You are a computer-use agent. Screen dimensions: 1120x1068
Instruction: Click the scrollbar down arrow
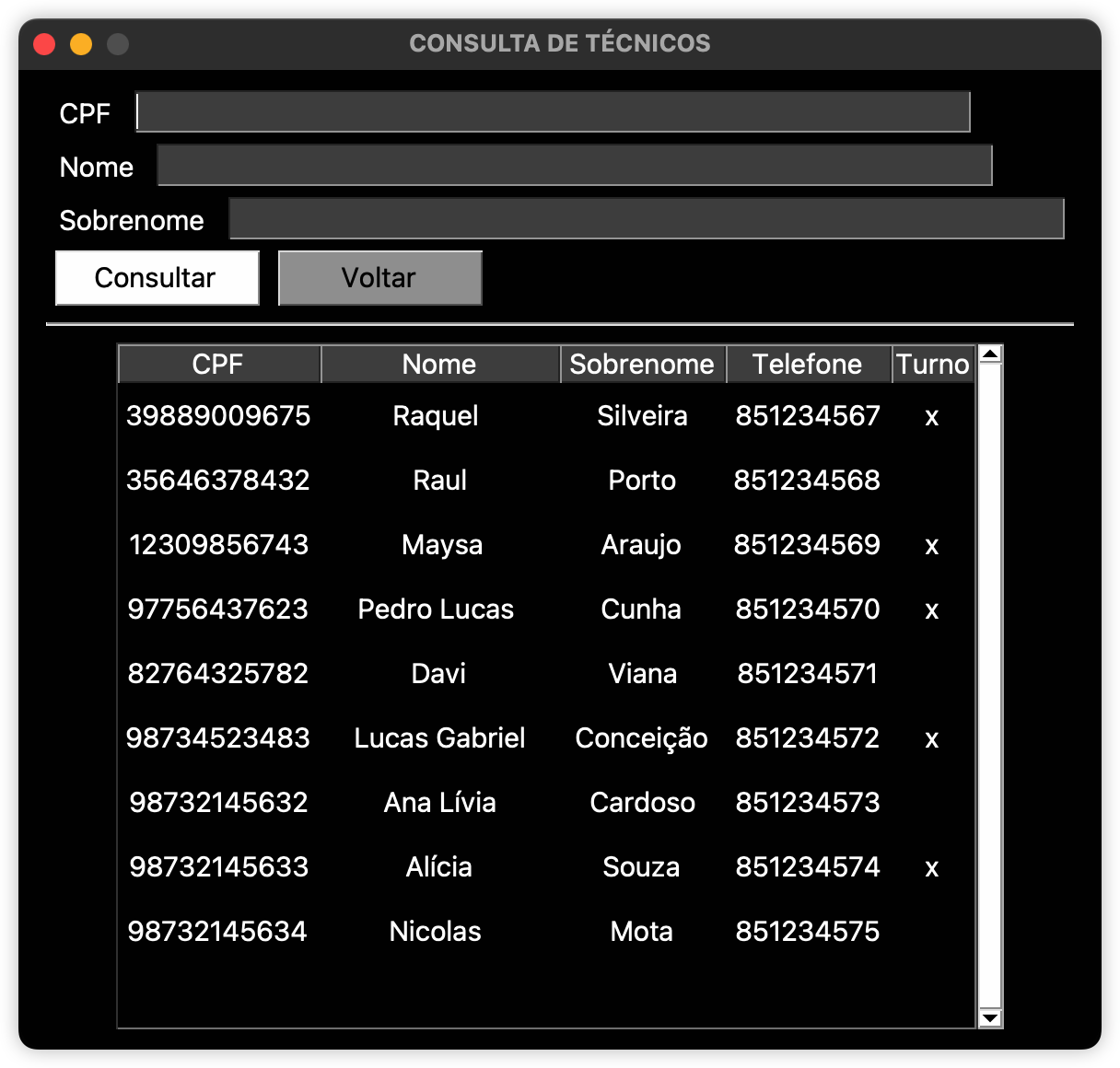(990, 1017)
